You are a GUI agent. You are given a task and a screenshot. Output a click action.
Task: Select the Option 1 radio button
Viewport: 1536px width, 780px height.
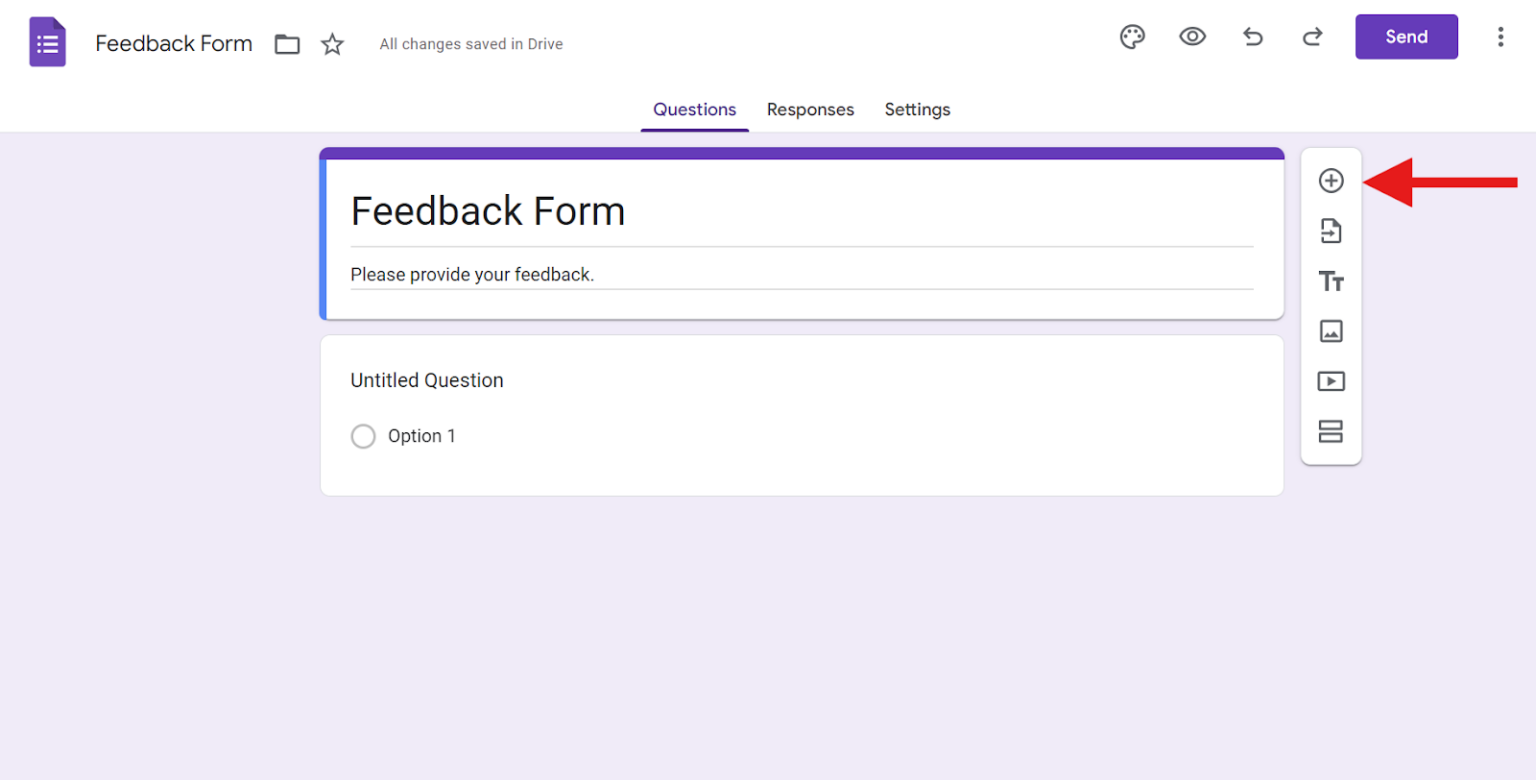363,436
